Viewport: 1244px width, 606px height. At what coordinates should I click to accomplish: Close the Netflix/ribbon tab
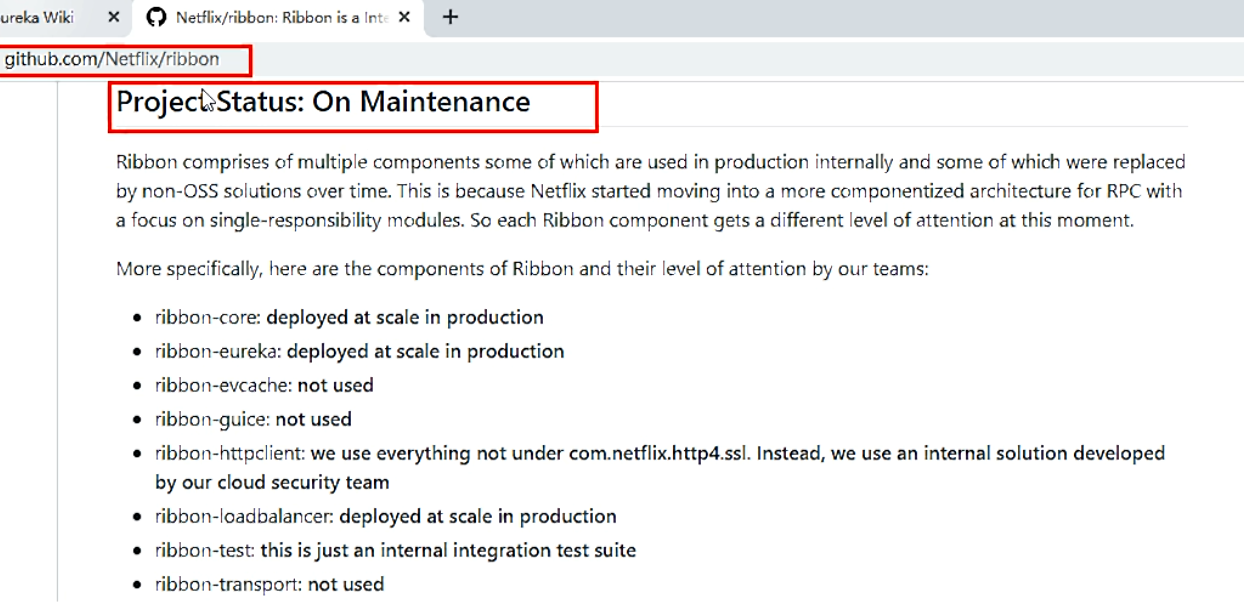(404, 17)
